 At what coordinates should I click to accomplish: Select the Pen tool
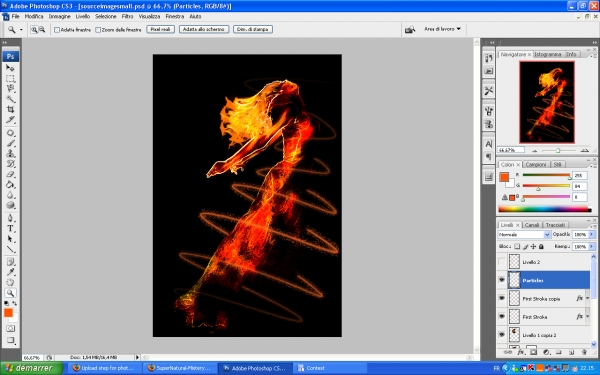[x=10, y=218]
